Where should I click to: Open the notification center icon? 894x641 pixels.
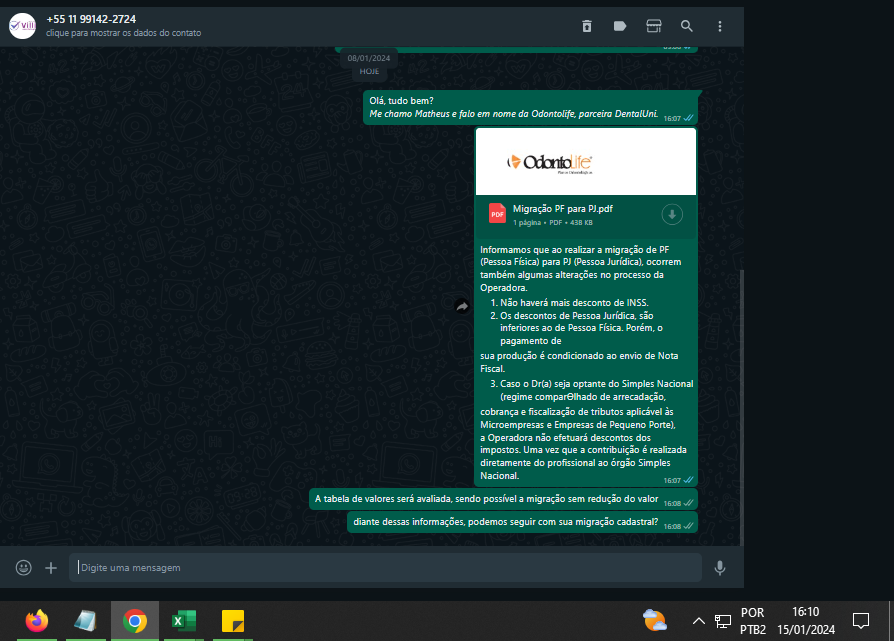point(860,620)
